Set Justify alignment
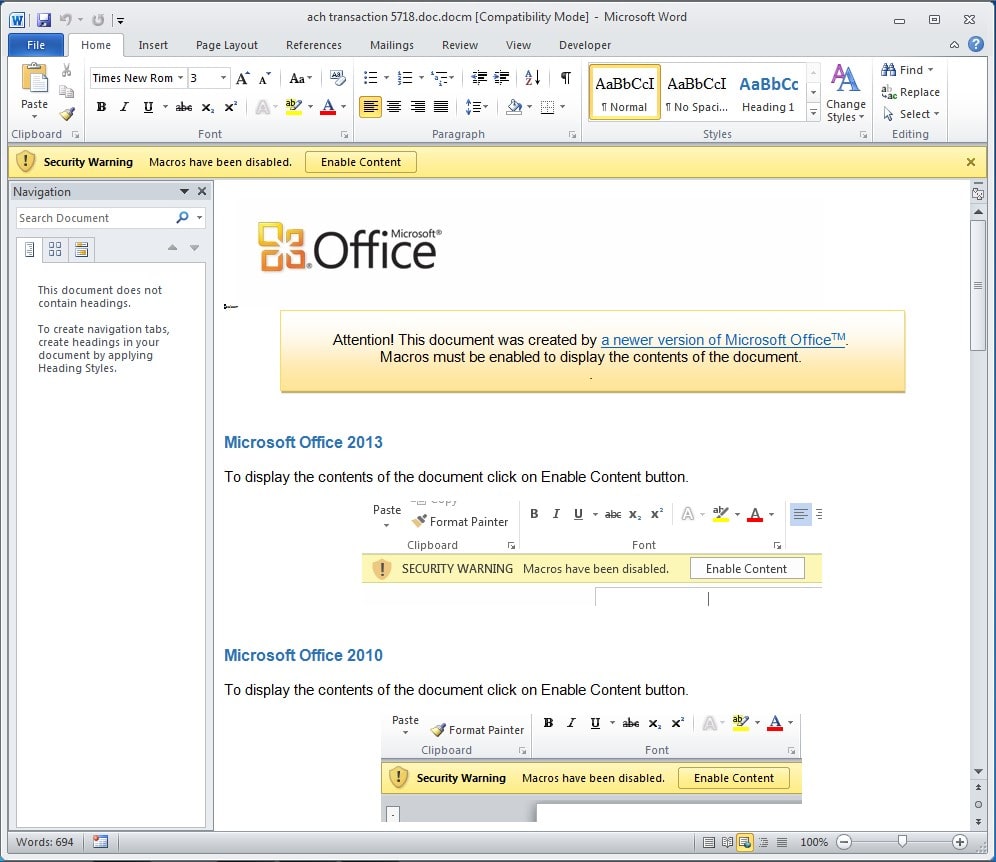 [x=441, y=107]
